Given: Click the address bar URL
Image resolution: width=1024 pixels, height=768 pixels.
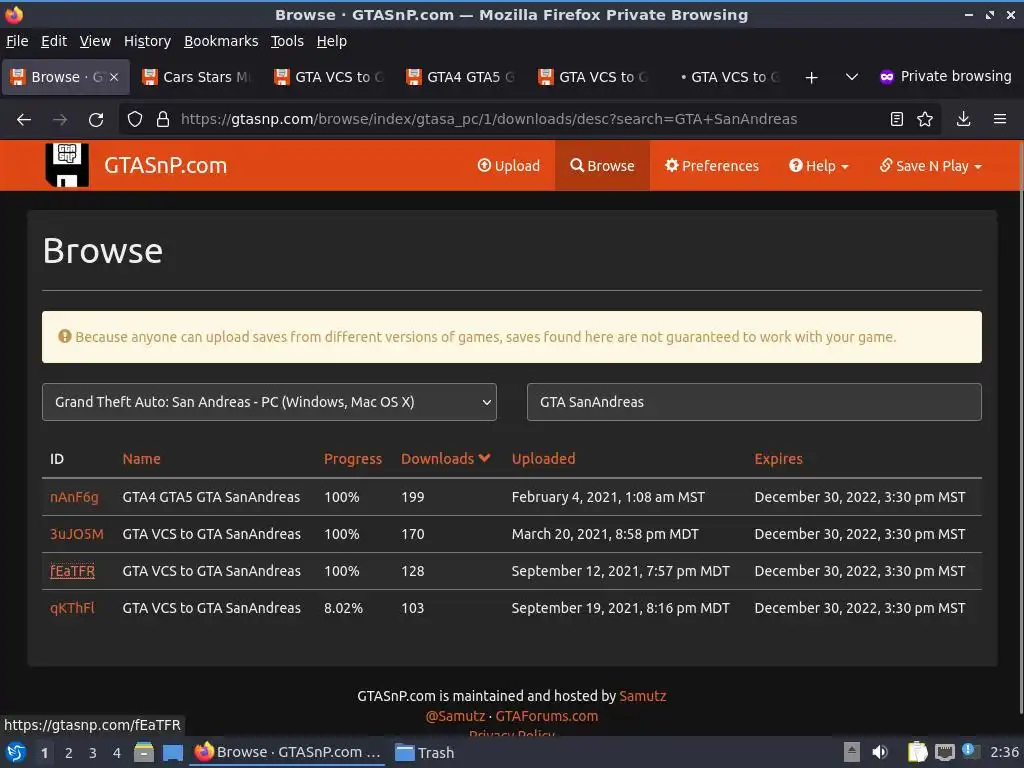Looking at the screenshot, I should 488,120.
